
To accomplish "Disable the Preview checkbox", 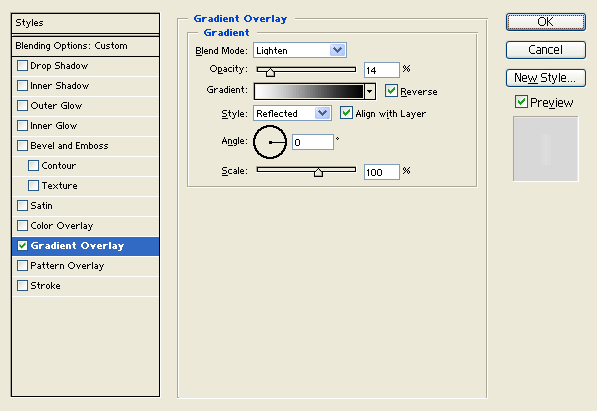I will [x=521, y=102].
